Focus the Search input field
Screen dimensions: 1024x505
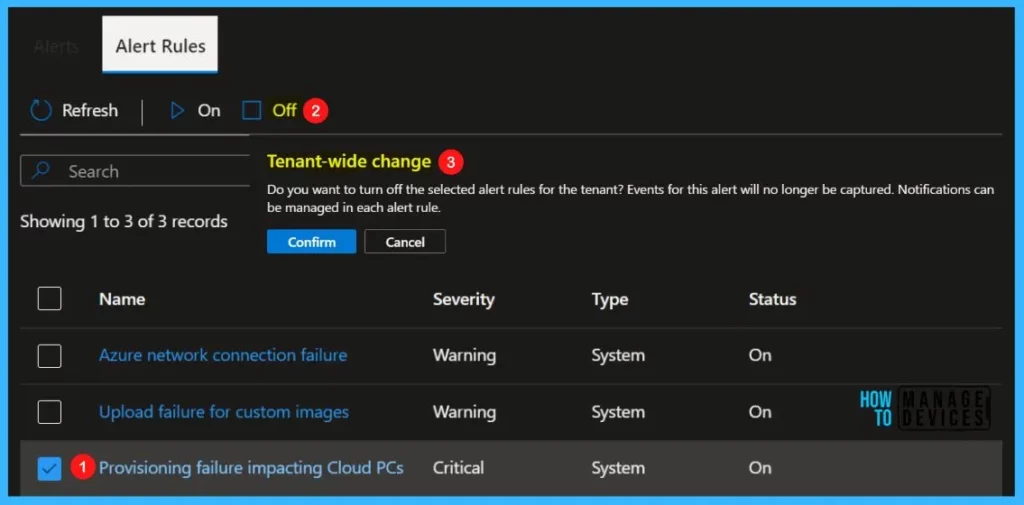135,171
